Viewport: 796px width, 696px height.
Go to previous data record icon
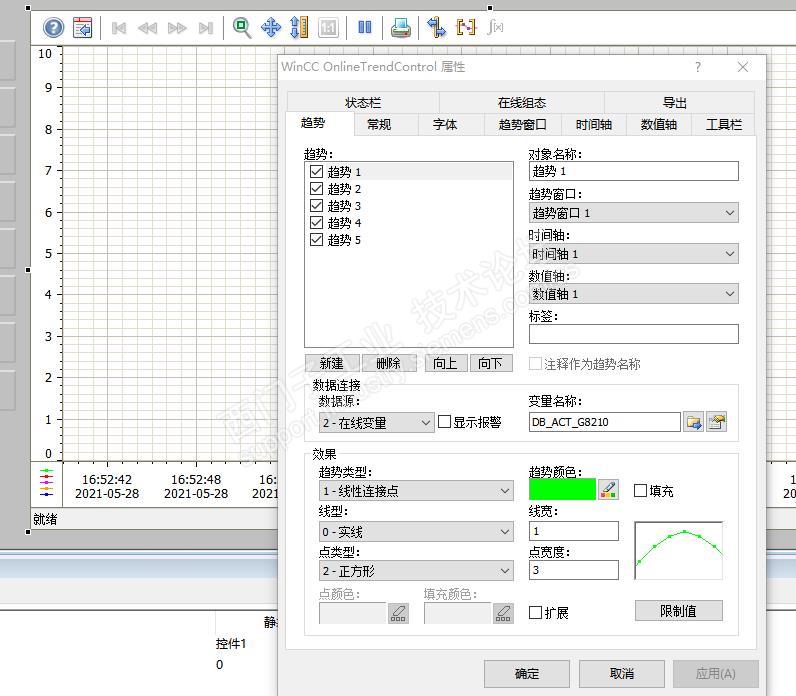(147, 27)
